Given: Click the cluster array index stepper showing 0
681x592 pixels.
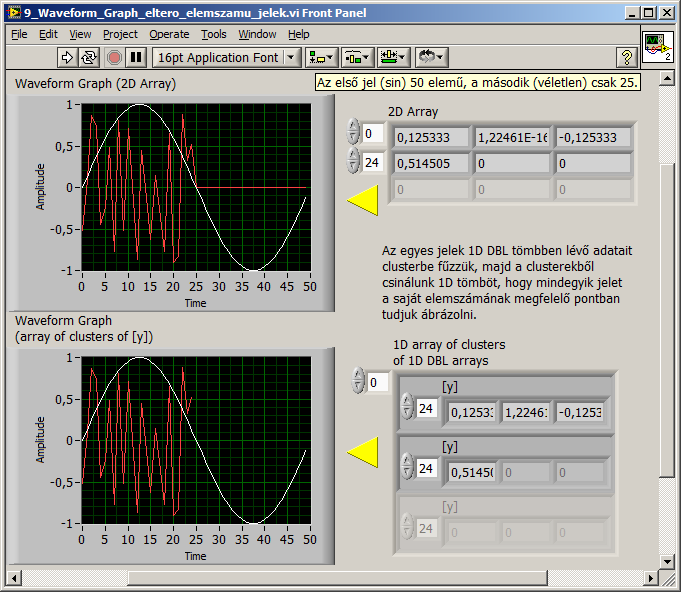Looking at the screenshot, I should point(358,380).
